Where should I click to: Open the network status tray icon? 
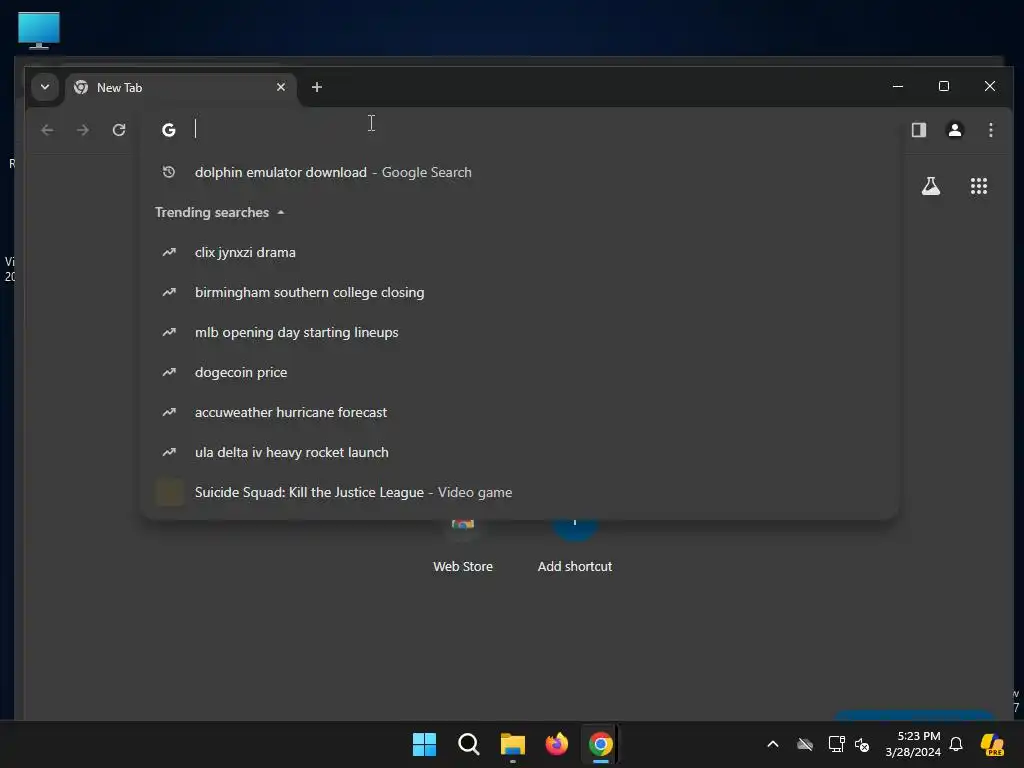pyautogui.click(x=836, y=744)
